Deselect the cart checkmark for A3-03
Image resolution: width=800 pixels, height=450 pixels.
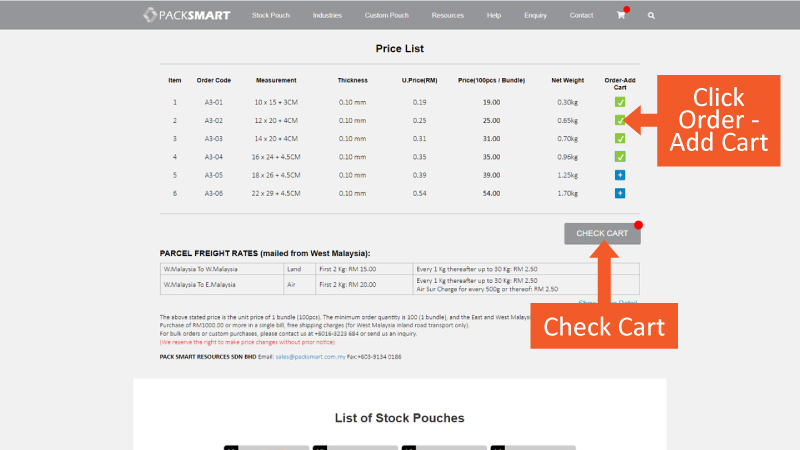620,138
